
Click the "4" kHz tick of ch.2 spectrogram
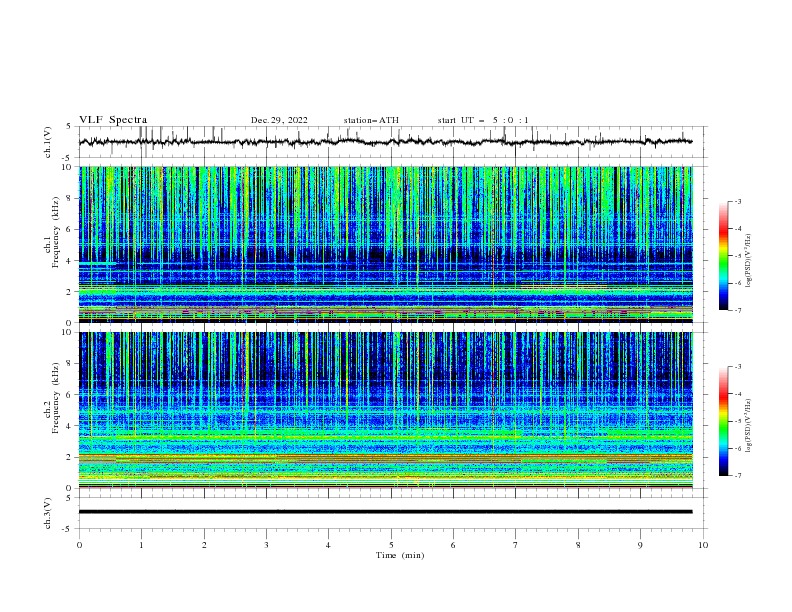[x=69, y=426]
